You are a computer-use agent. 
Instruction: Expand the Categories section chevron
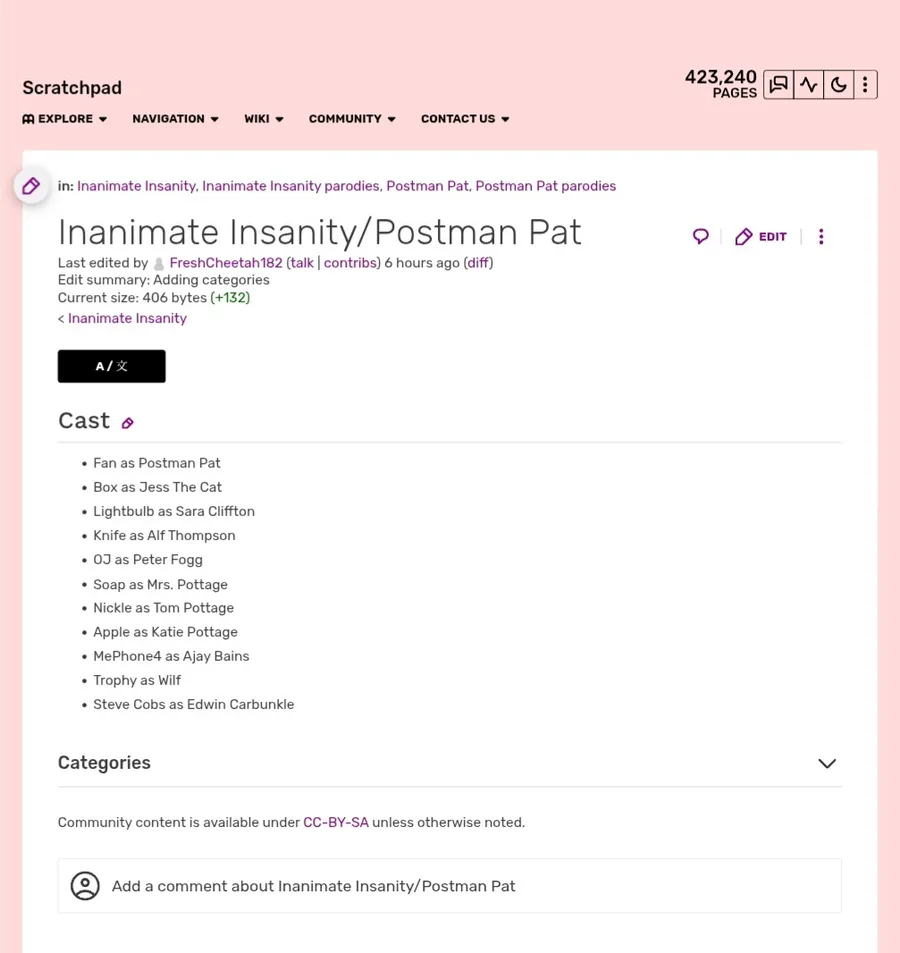coord(827,763)
